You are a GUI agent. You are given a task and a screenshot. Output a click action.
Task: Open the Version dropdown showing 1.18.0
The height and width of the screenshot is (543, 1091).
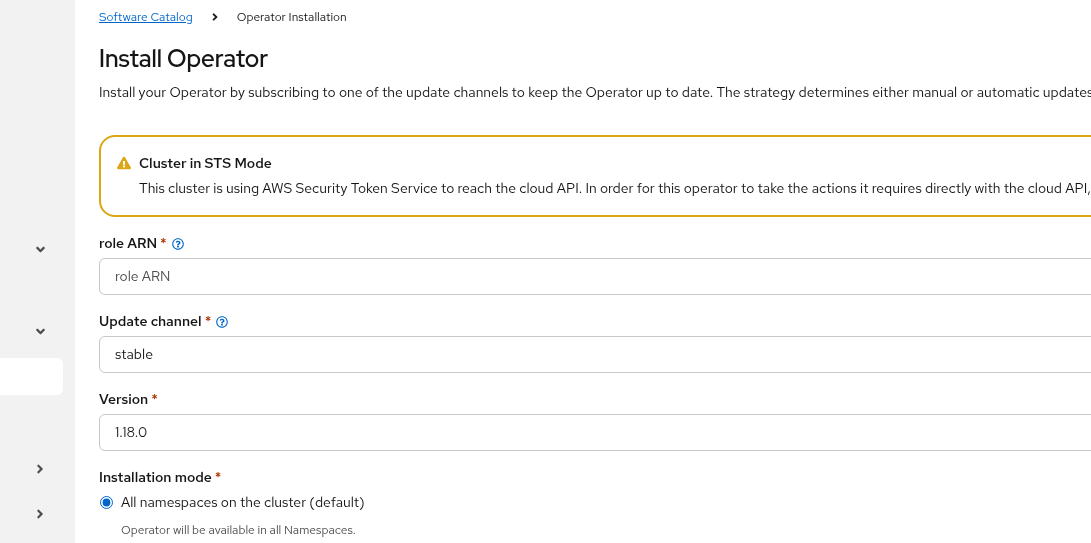(x=595, y=432)
